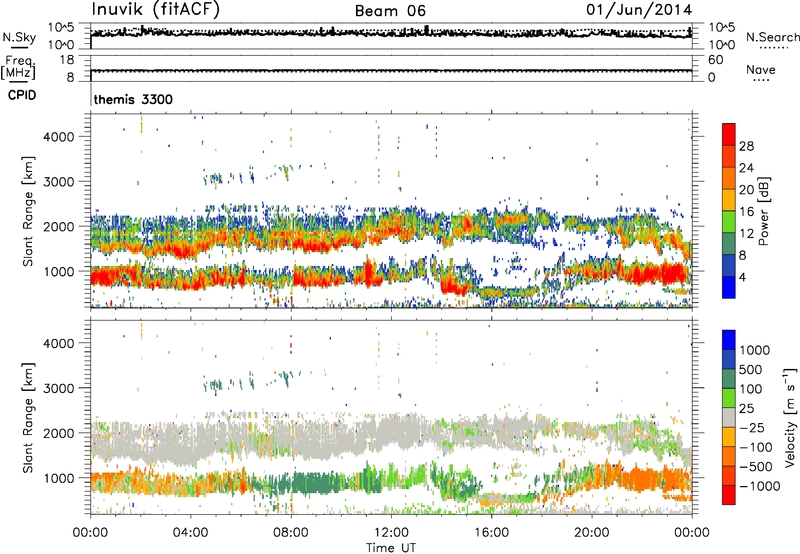Click the "20" label on power color bar

click(x=746, y=190)
